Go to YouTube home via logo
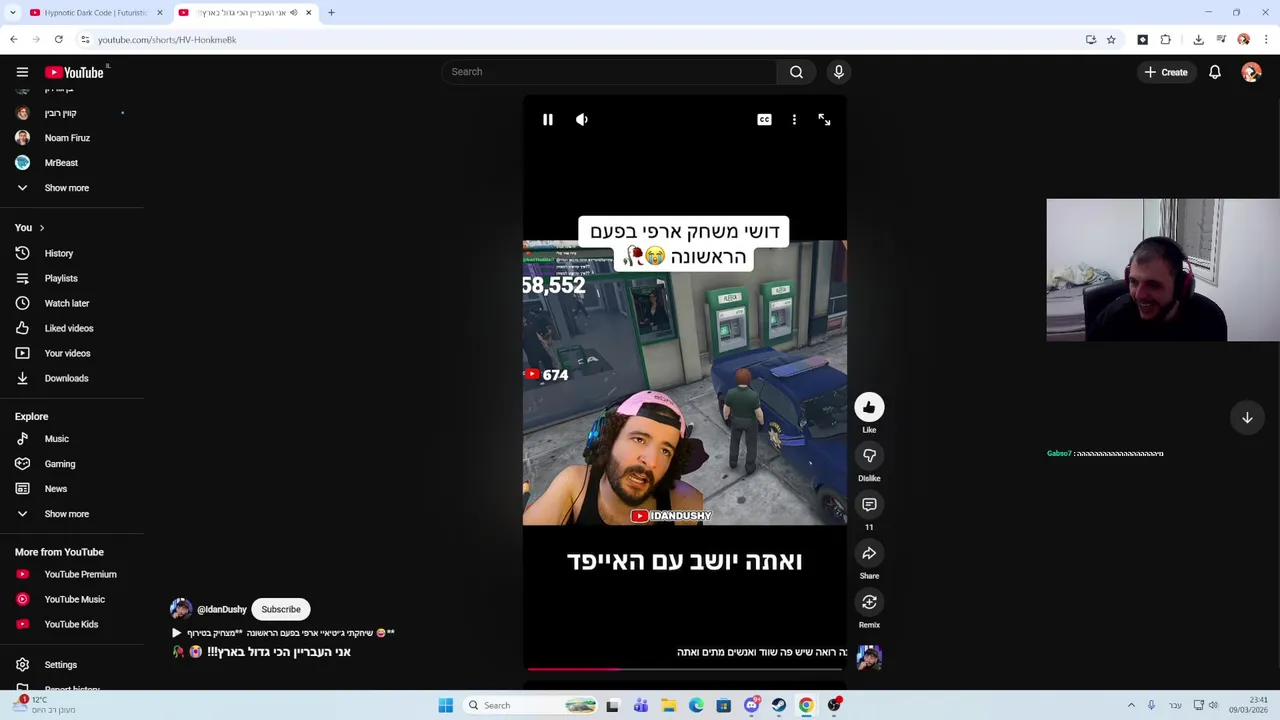 pos(75,72)
